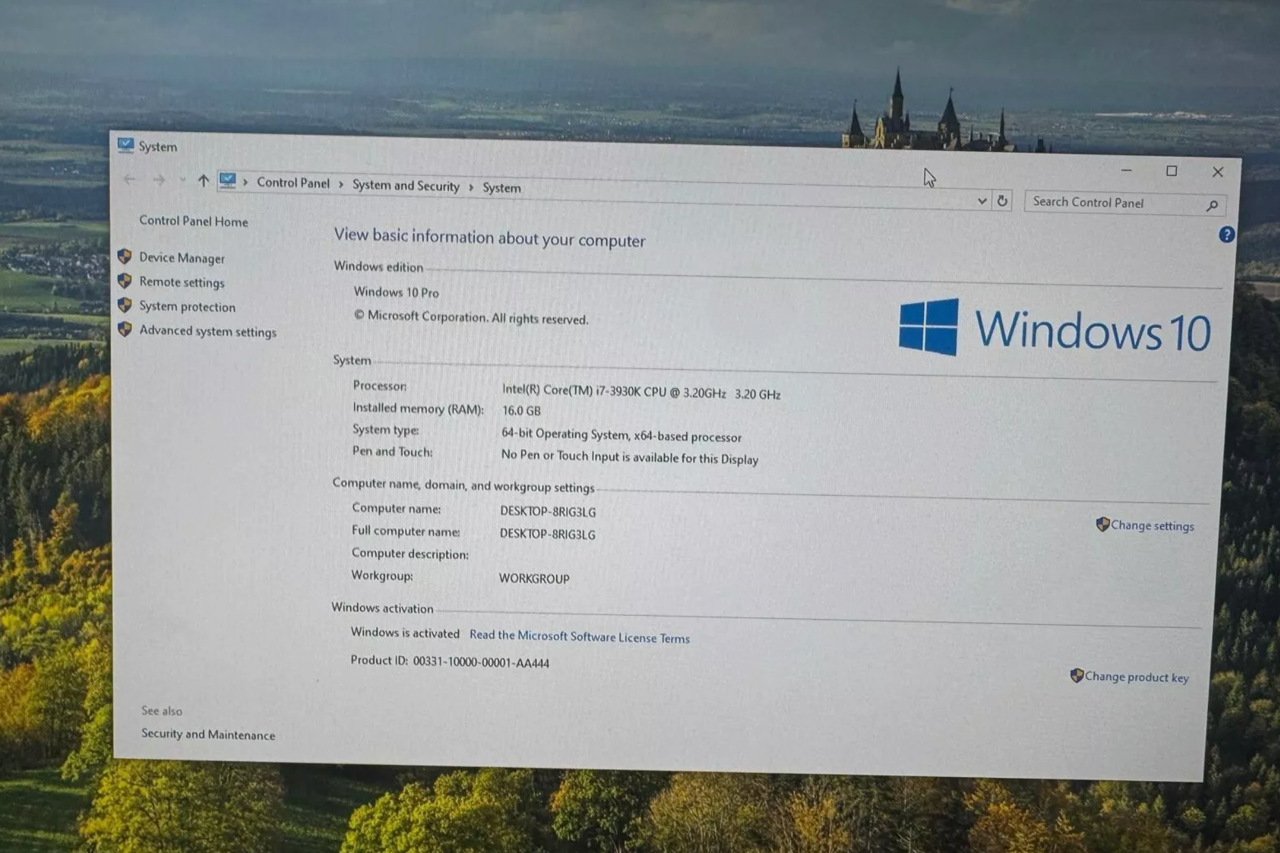Click the computer icon in the address bar
The image size is (1280, 853).
228,181
